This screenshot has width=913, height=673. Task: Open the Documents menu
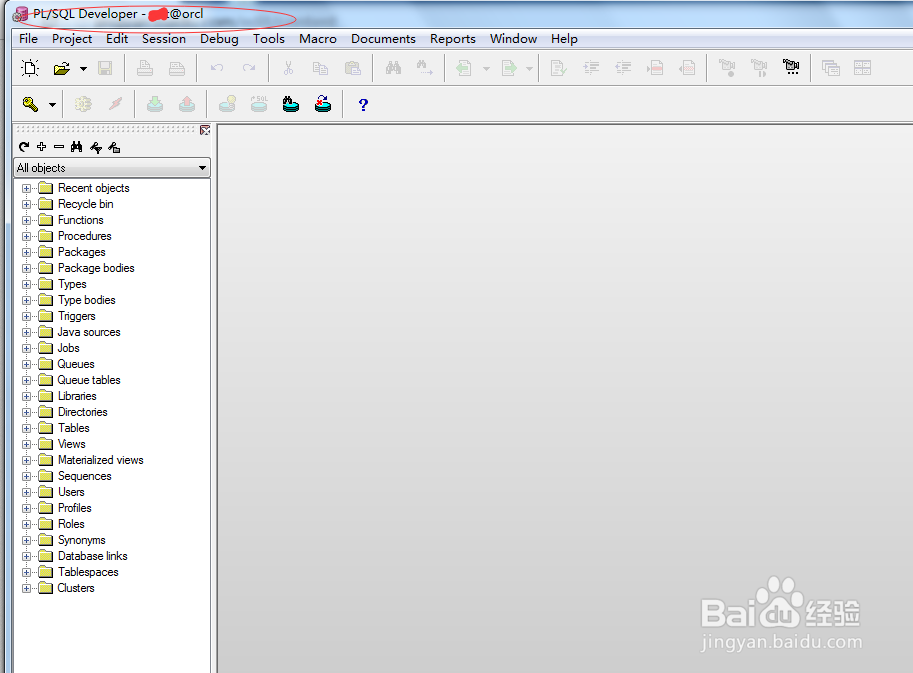tap(383, 39)
